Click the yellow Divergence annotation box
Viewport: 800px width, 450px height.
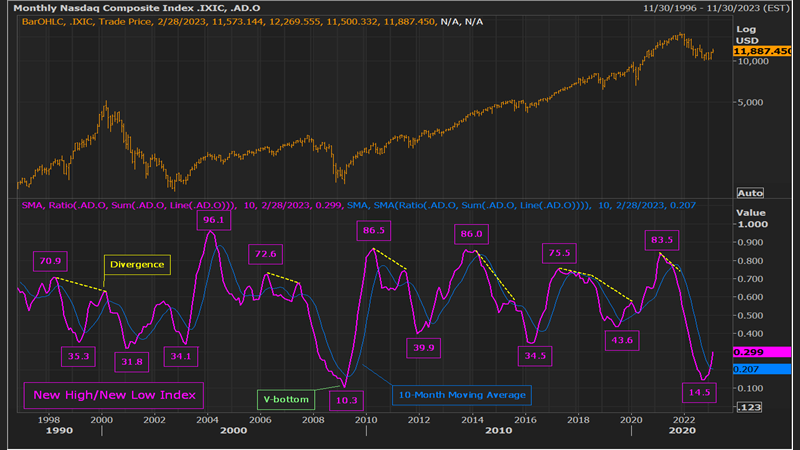[138, 265]
